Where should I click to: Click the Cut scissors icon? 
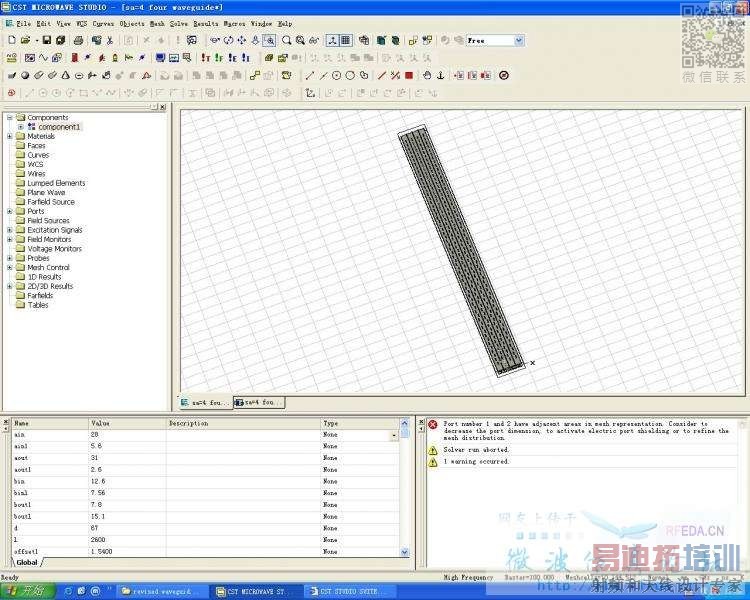(110, 40)
